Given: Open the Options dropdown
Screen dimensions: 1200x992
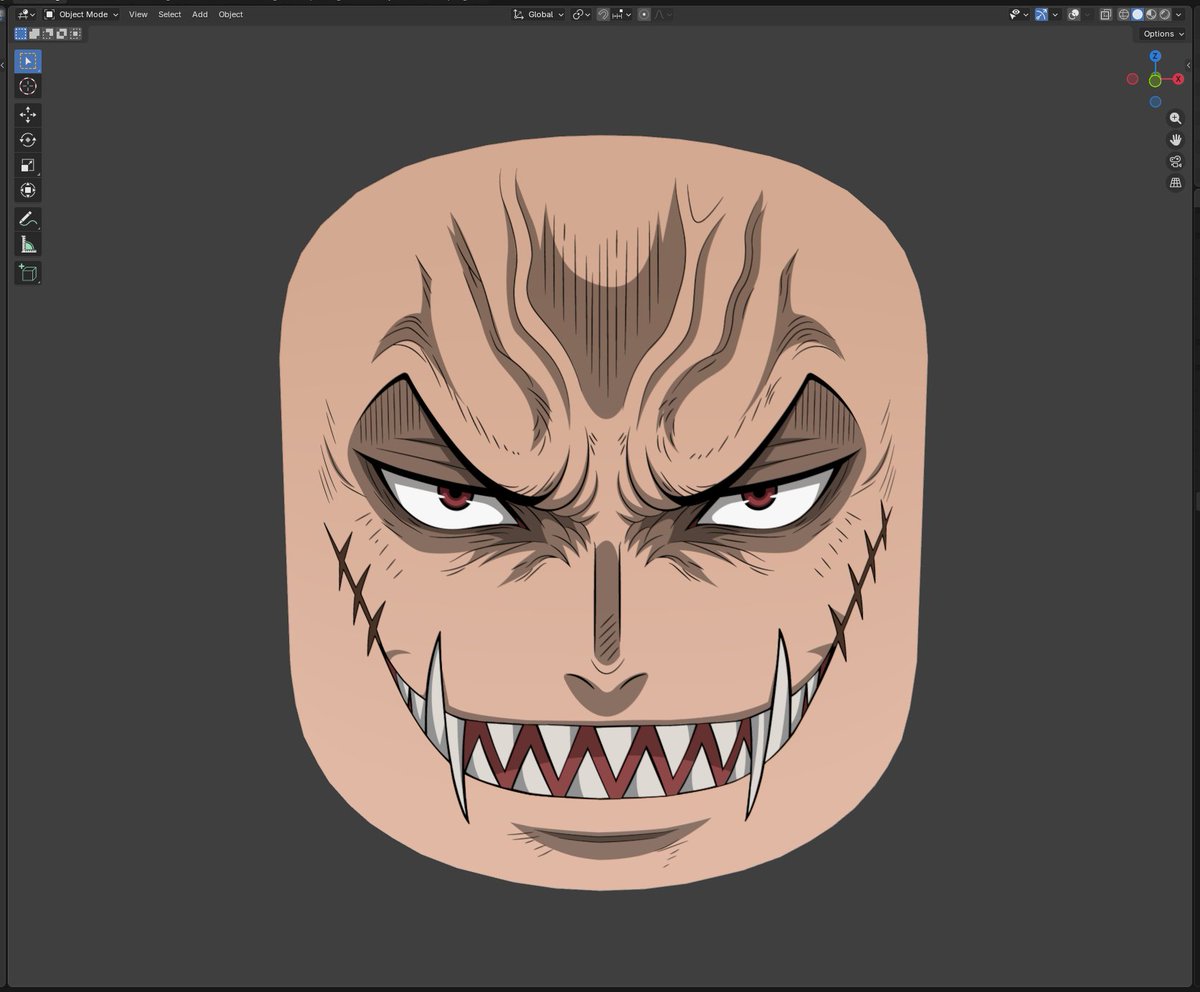Looking at the screenshot, I should point(1163,34).
